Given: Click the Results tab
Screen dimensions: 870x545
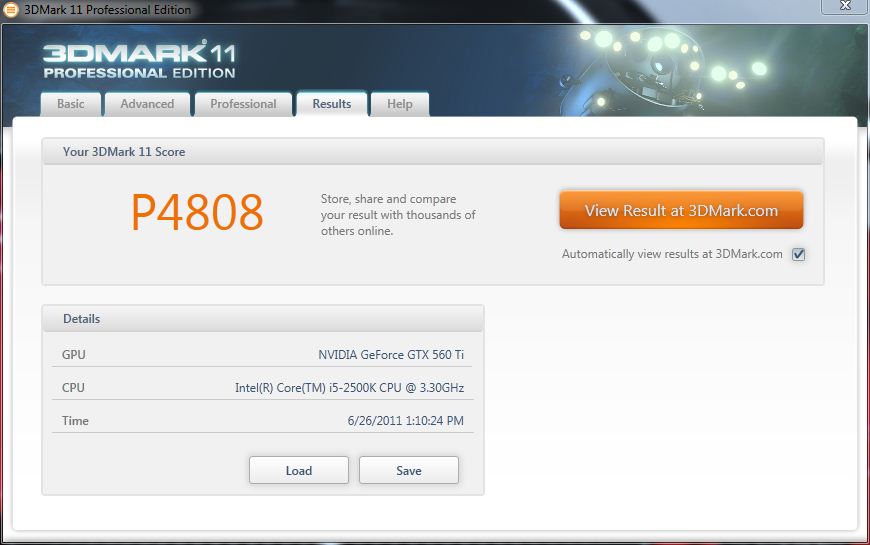Looking at the screenshot, I should [332, 104].
